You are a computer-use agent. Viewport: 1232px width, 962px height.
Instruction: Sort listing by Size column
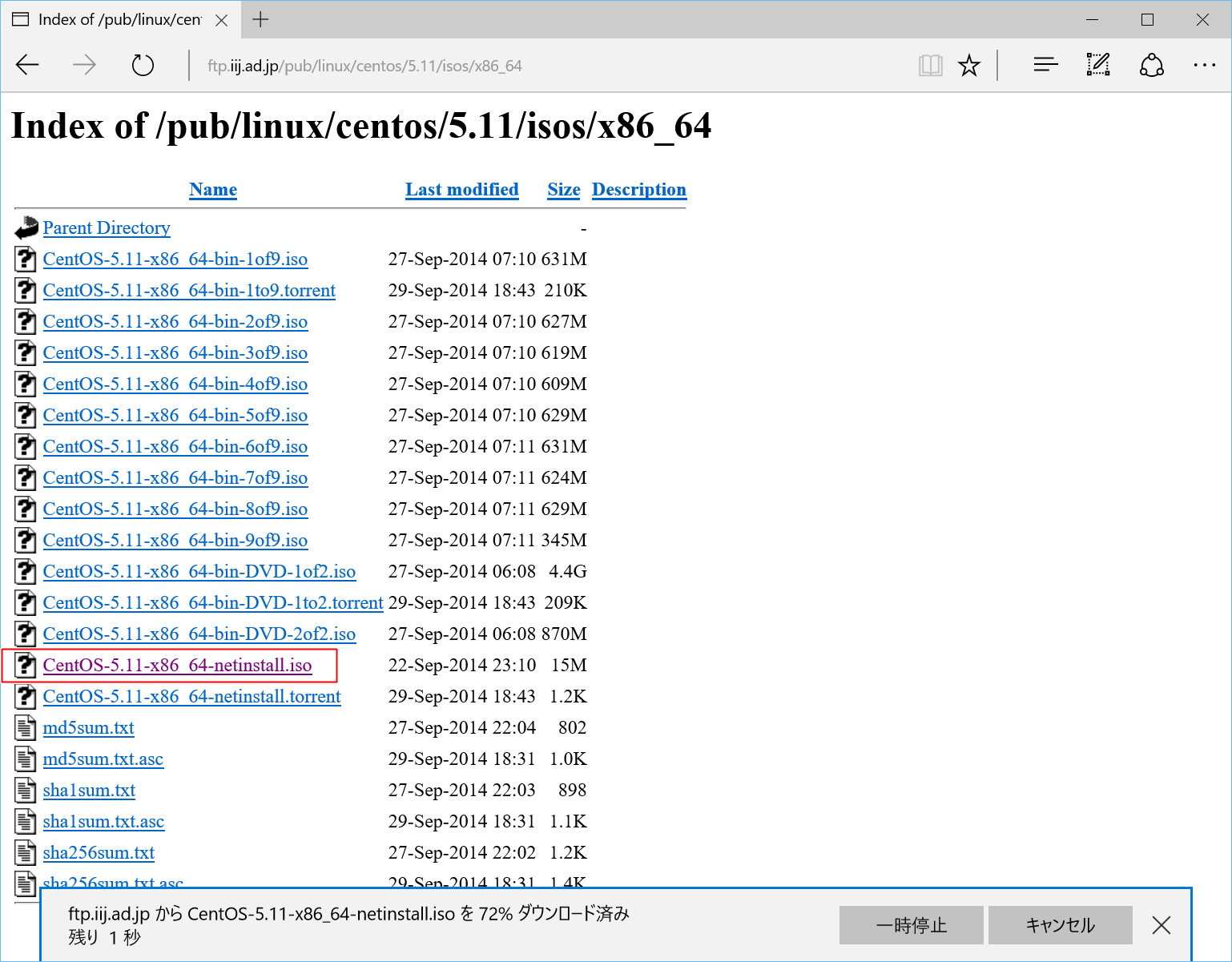tap(563, 190)
